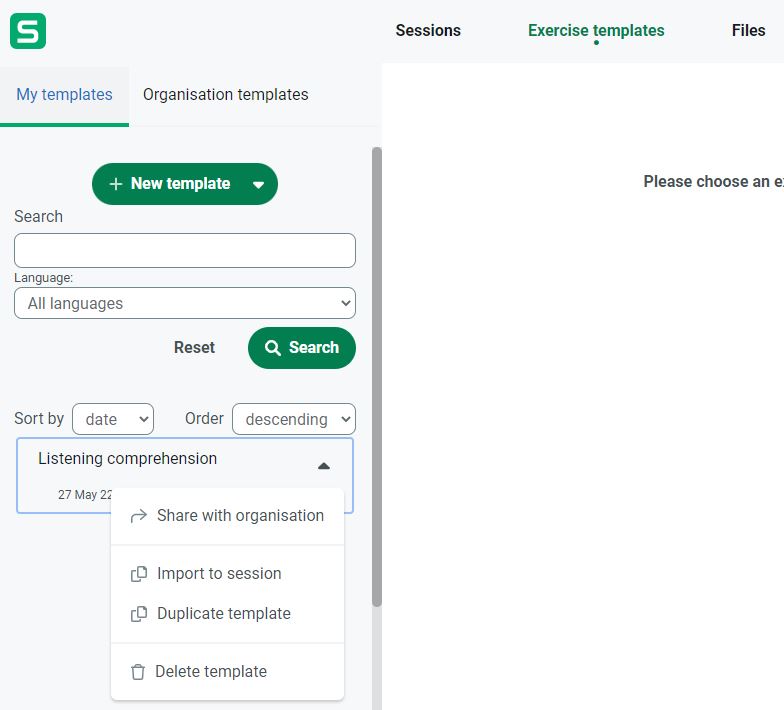Click the trash bin icon

click(138, 672)
